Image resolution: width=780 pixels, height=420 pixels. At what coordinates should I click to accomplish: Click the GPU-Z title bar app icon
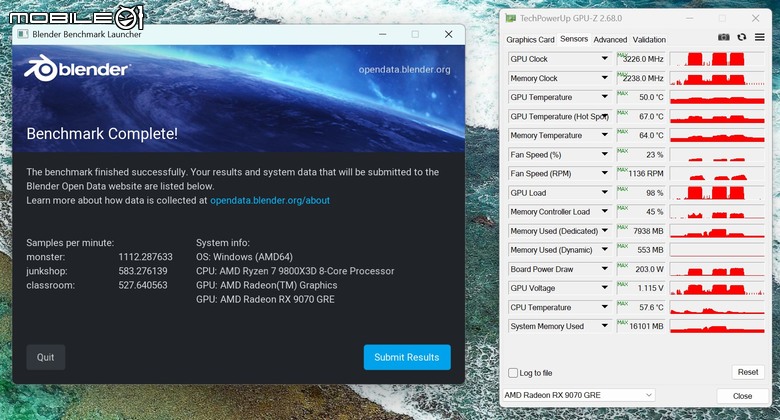[510, 18]
